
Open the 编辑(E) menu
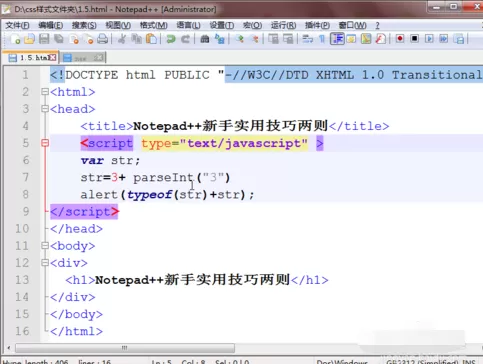51,25
